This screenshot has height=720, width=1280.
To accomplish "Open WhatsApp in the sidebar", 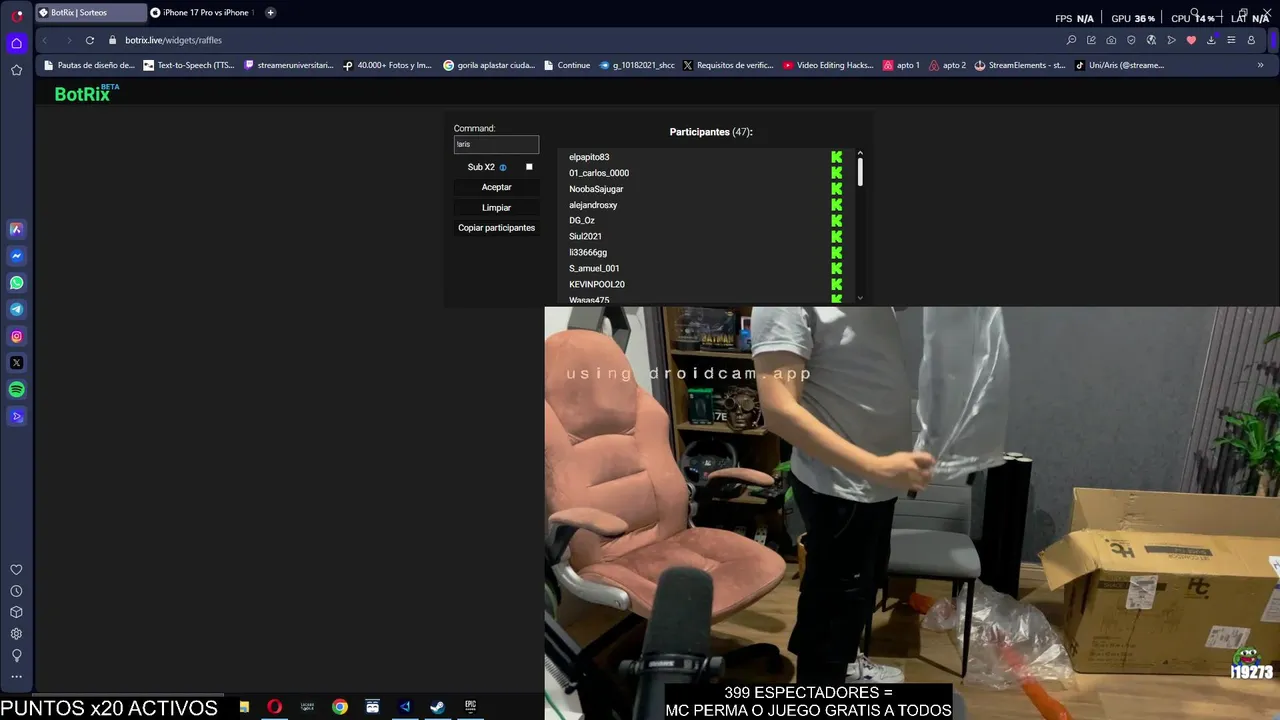I will click(x=16, y=283).
